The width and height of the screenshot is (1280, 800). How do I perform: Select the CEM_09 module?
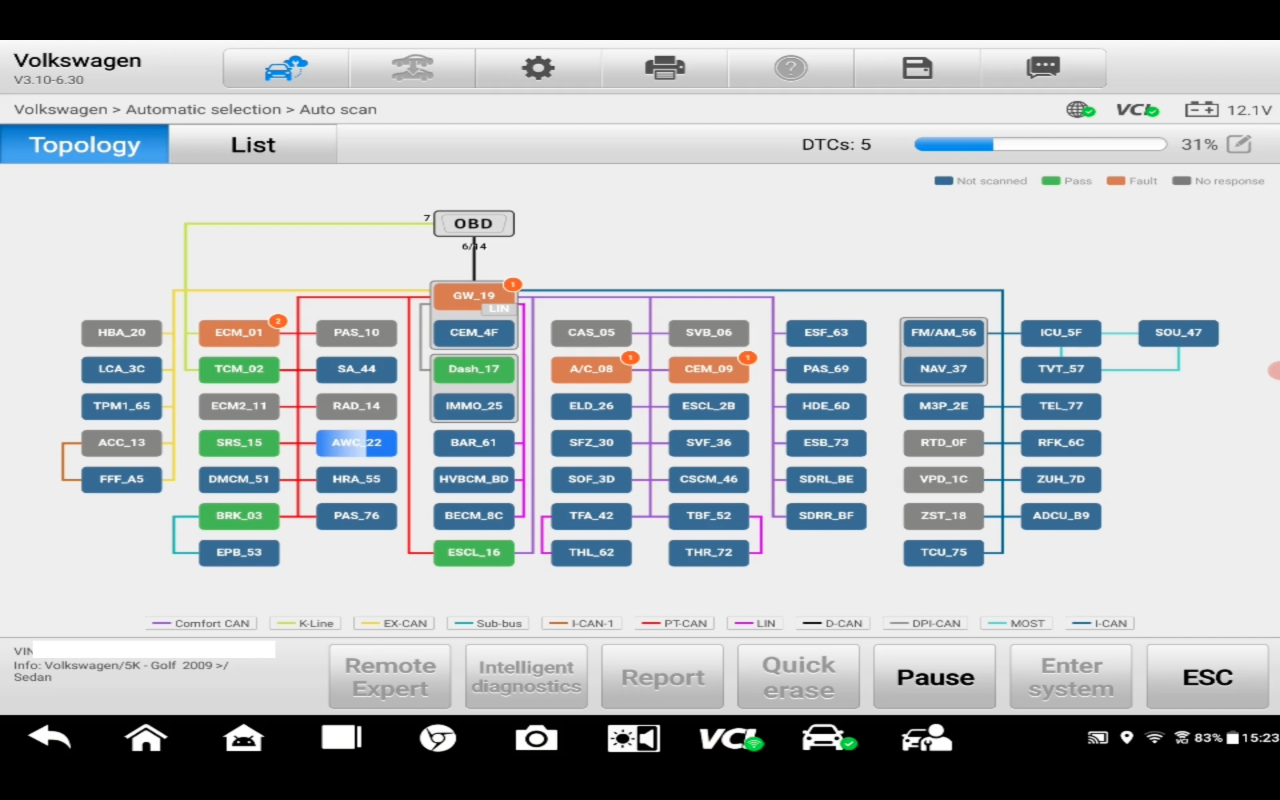[709, 369]
